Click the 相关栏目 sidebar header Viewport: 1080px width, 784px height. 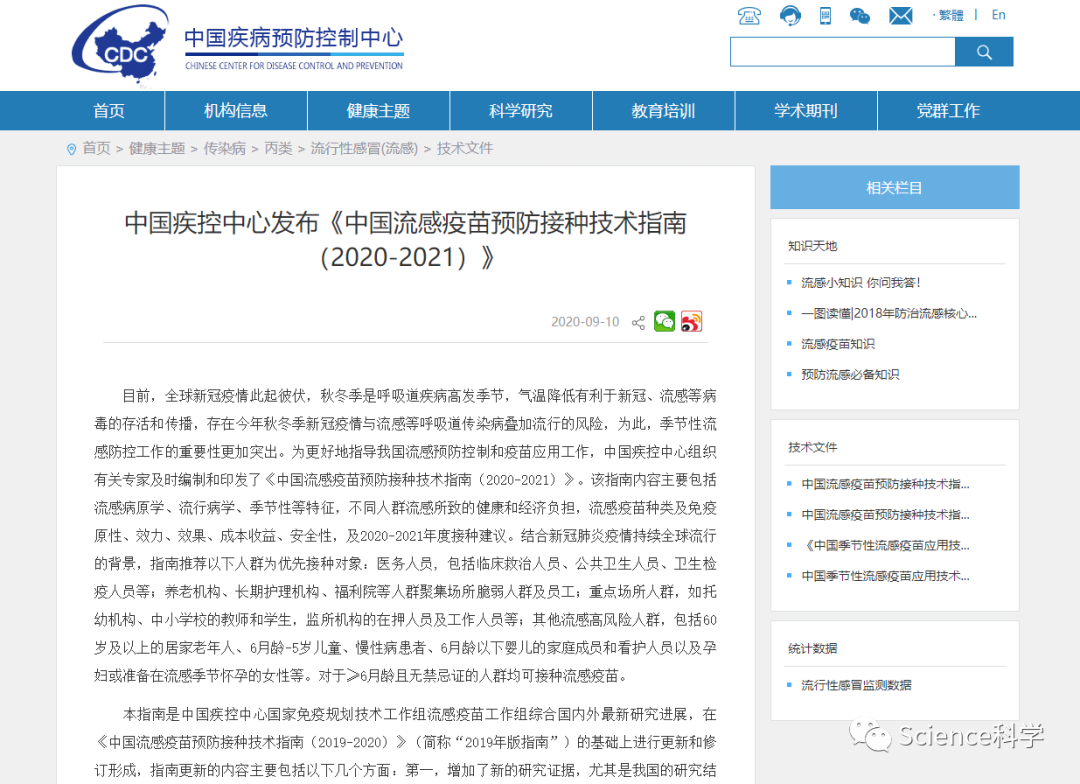[895, 187]
